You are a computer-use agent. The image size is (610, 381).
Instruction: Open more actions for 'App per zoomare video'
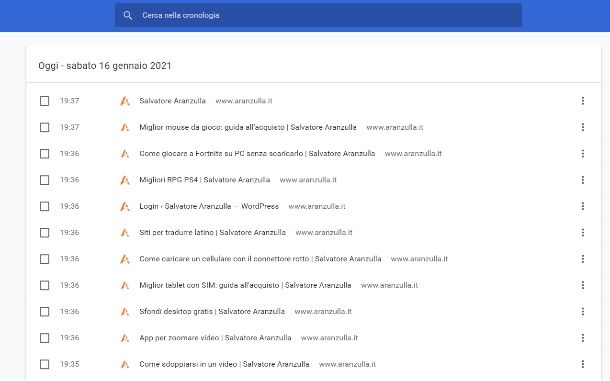pos(582,338)
